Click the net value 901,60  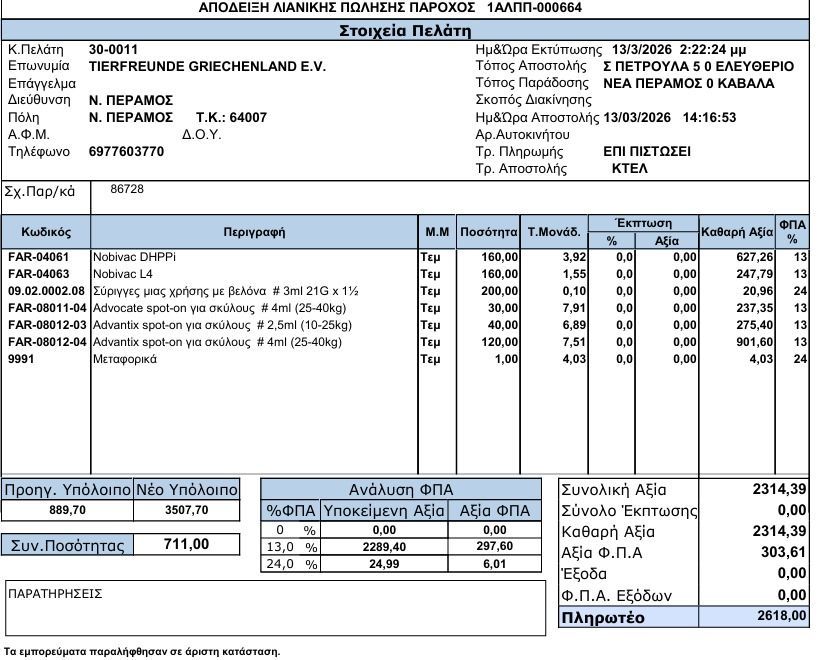(x=754, y=342)
